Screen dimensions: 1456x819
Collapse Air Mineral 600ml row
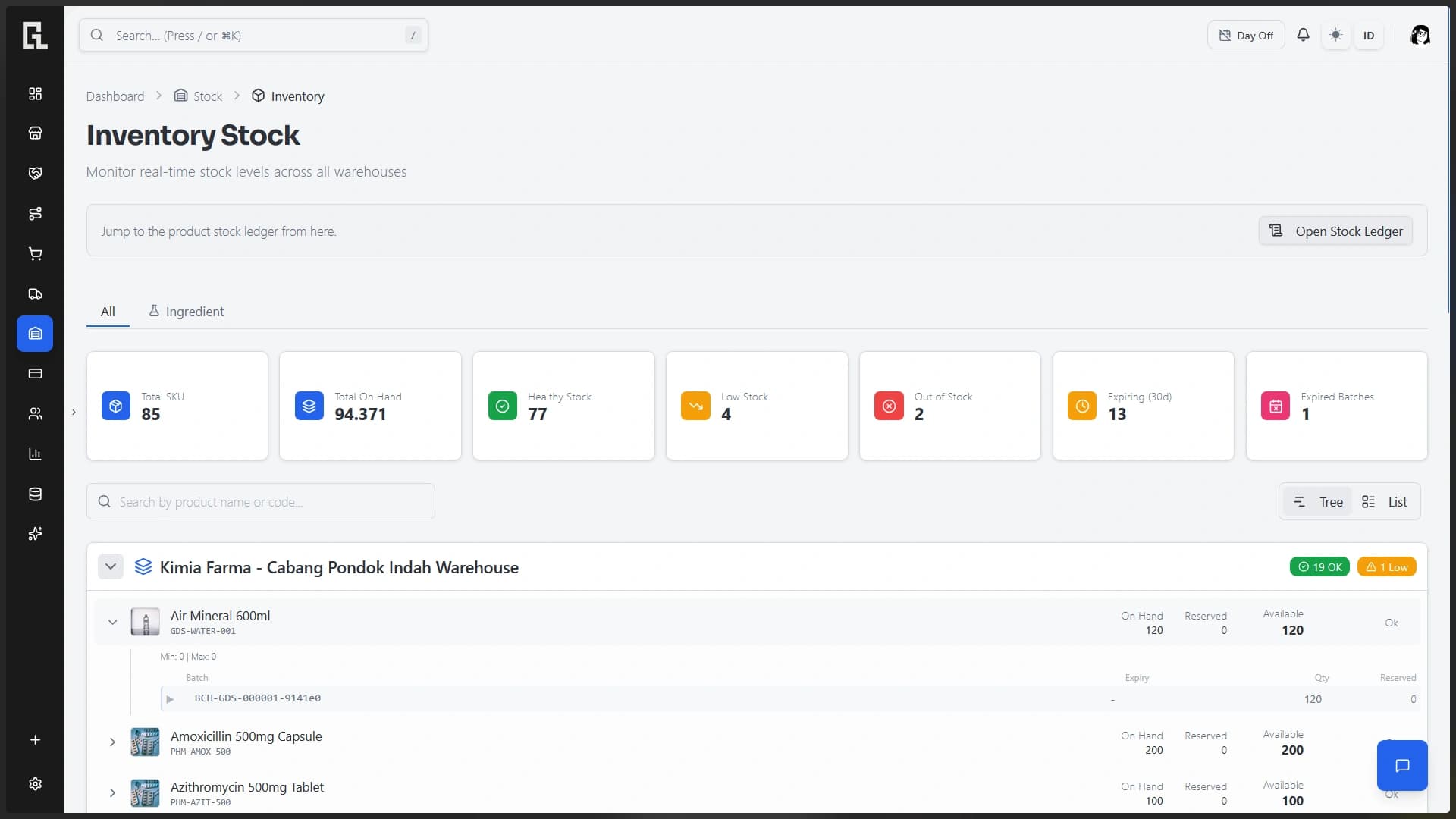point(112,623)
